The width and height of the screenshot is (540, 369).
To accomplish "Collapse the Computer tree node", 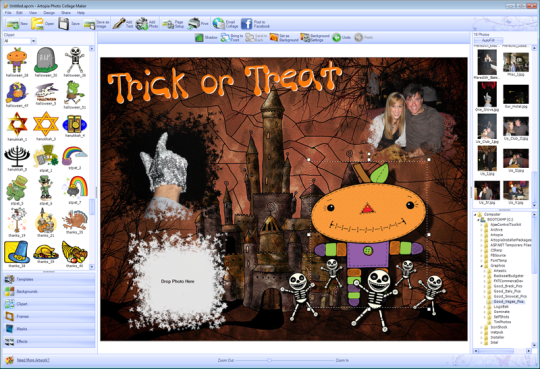I will click(476, 214).
